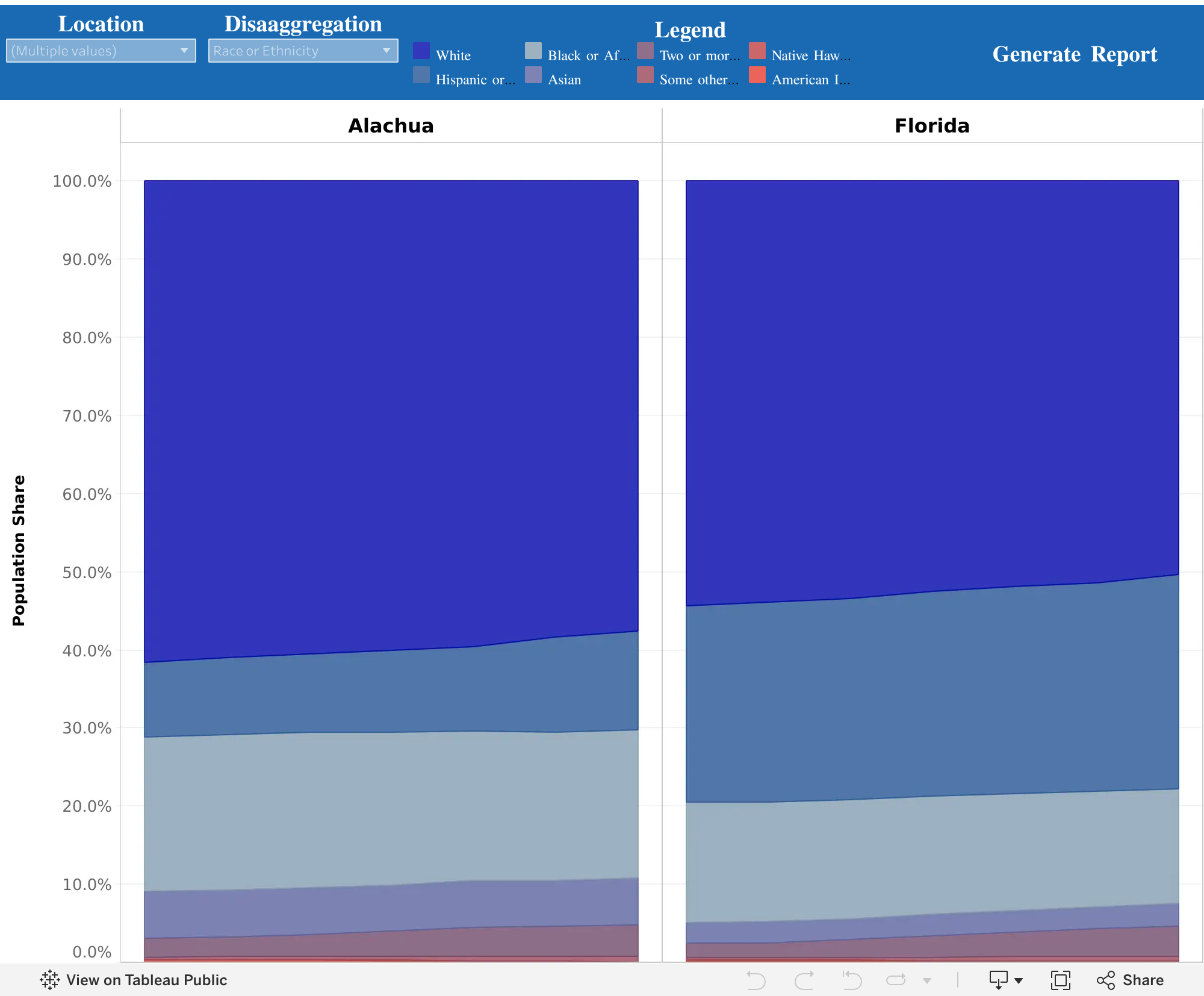The width and height of the screenshot is (1204, 996).
Task: Click the Tableau logo icon
Action: pos(50,980)
